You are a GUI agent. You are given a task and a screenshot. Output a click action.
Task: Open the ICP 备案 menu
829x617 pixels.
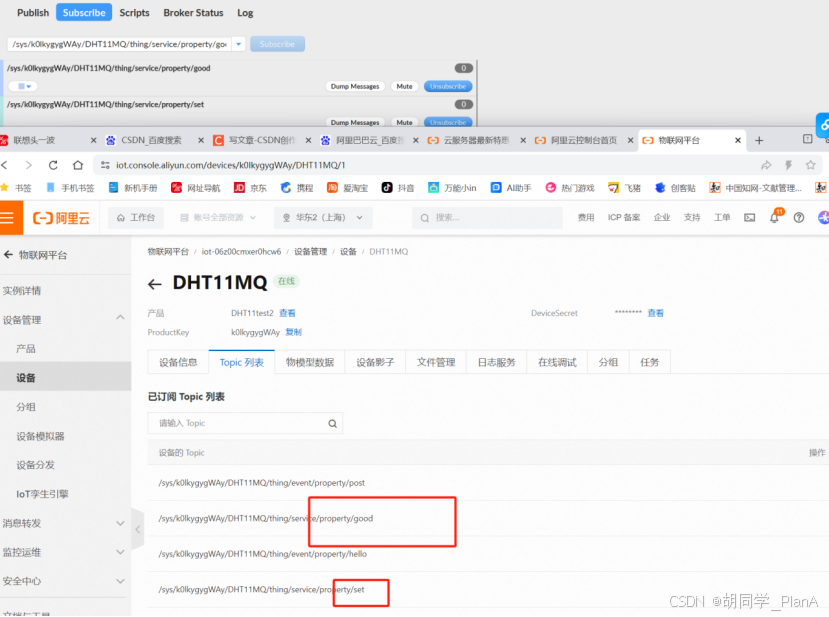[624, 217]
